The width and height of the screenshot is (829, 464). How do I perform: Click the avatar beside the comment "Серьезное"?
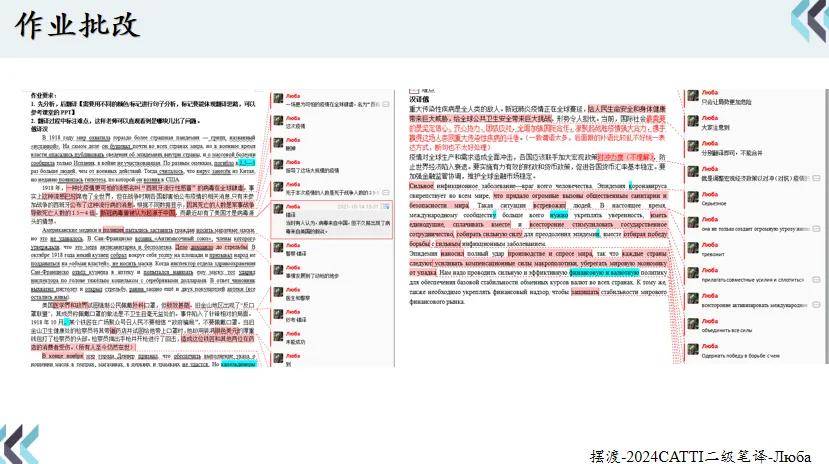coord(693,197)
